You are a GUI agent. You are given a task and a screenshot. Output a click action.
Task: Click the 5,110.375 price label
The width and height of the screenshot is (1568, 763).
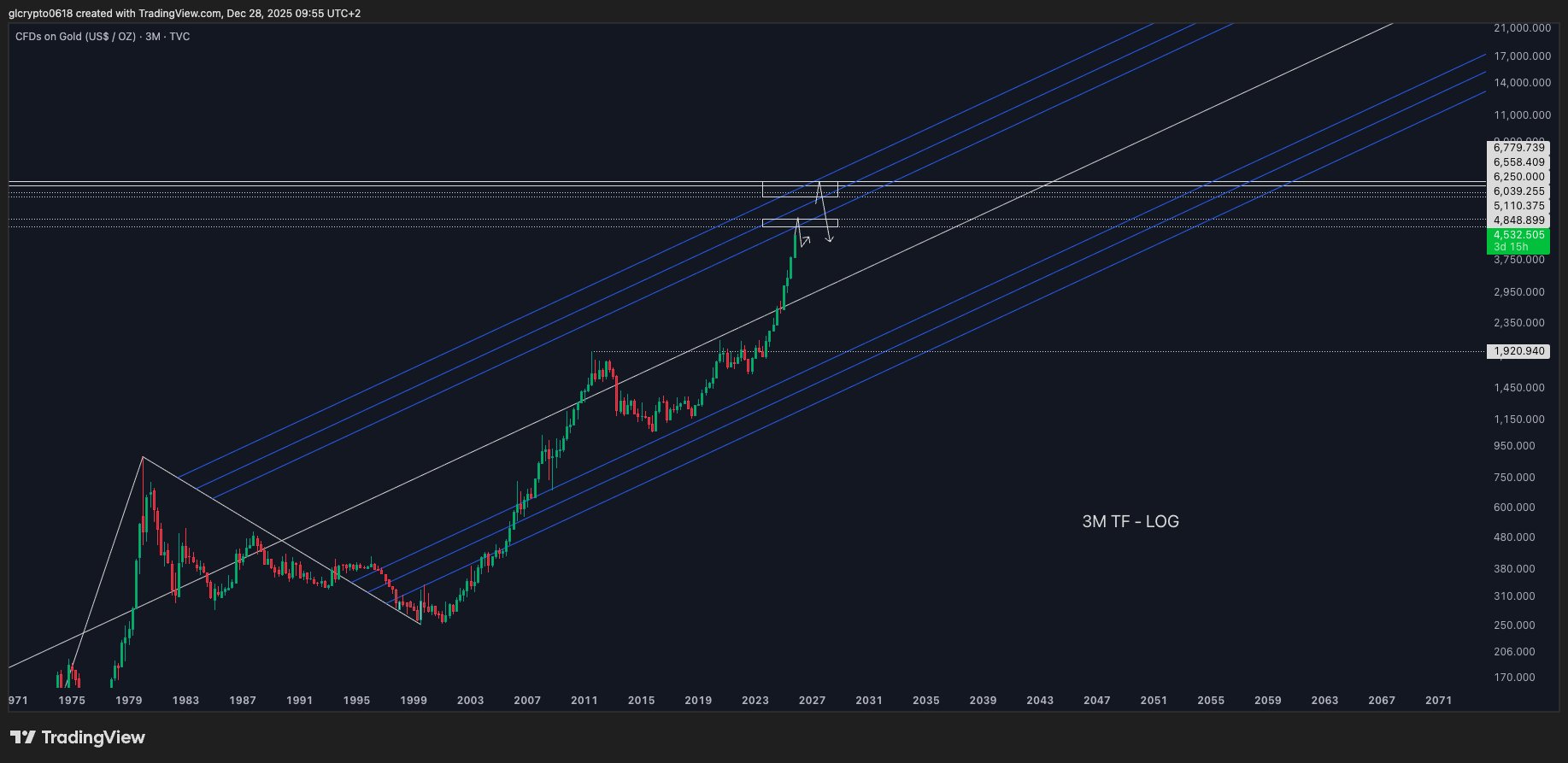(x=1518, y=206)
